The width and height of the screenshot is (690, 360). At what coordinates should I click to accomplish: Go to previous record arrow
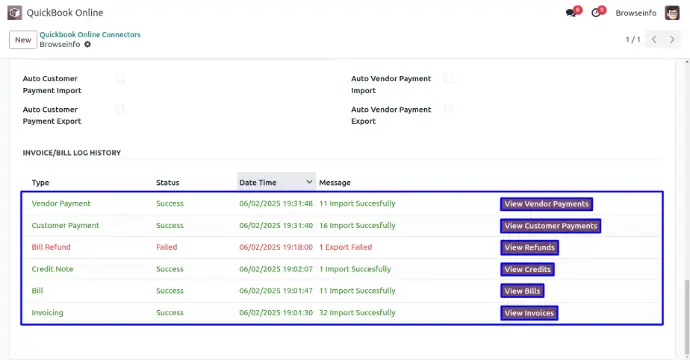tap(654, 40)
